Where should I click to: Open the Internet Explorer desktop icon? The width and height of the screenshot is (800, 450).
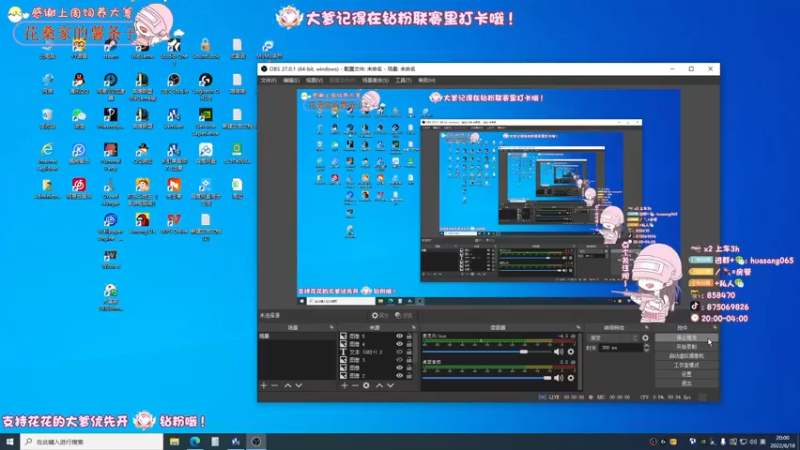pos(47,156)
